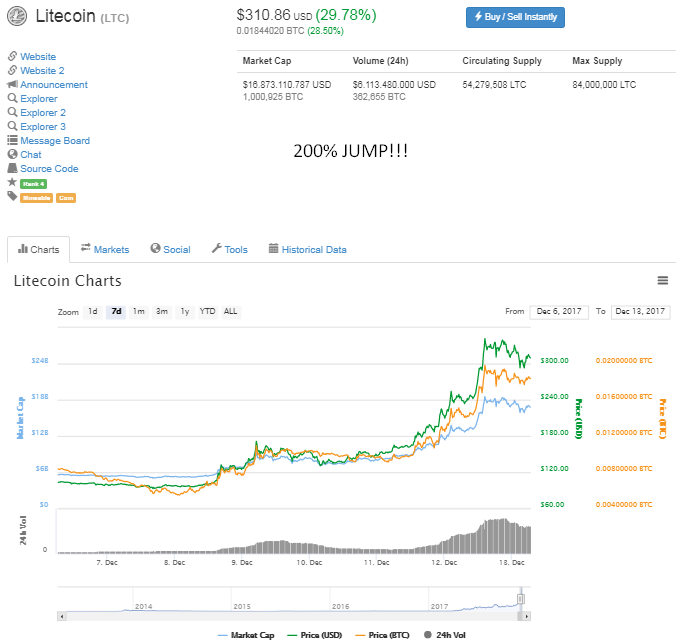This screenshot has height=640, width=679.
Task: Click the 0.01844020 BTC price text
Action: (270, 31)
